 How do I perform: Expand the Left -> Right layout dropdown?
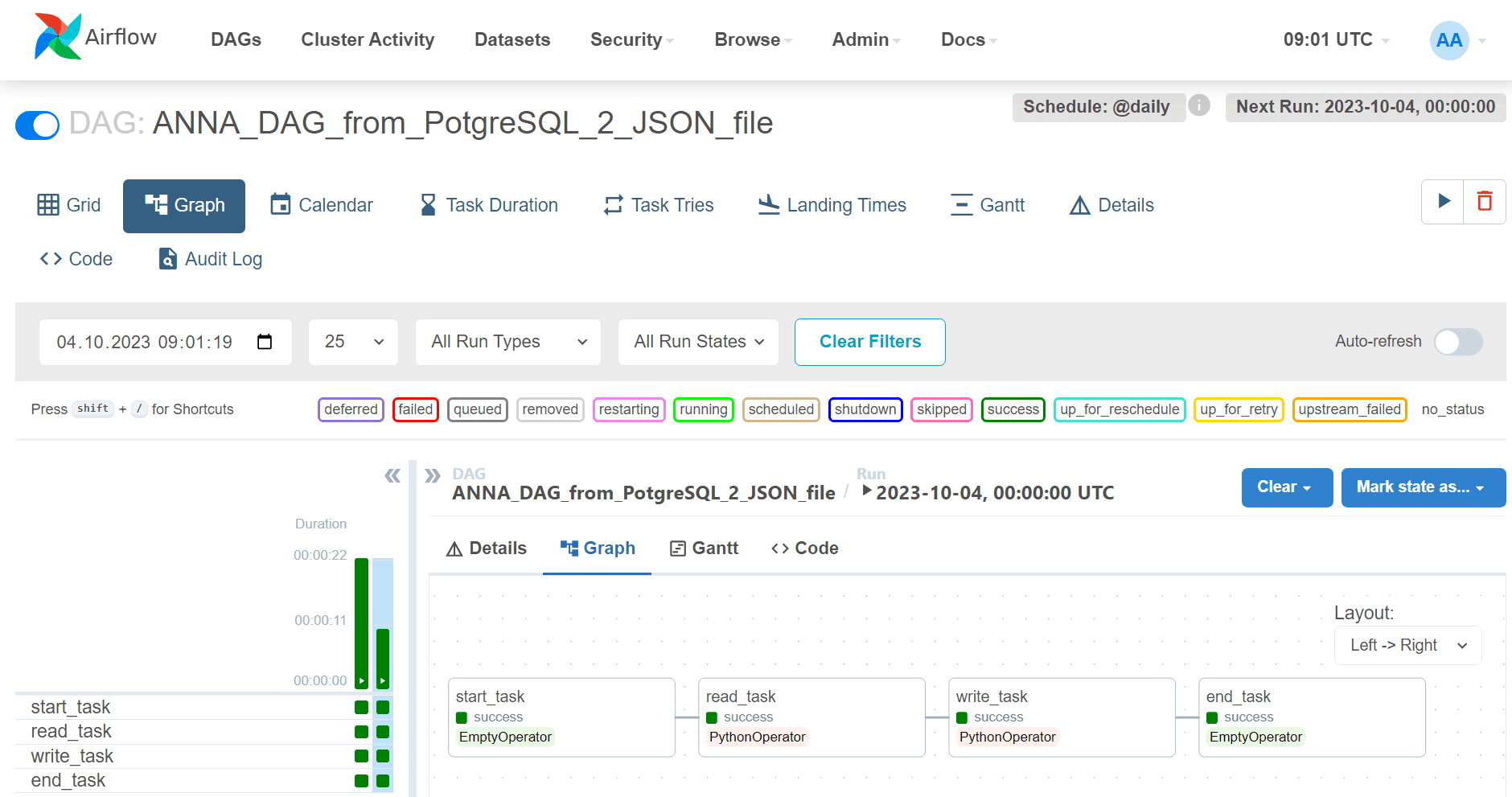[x=1407, y=645]
